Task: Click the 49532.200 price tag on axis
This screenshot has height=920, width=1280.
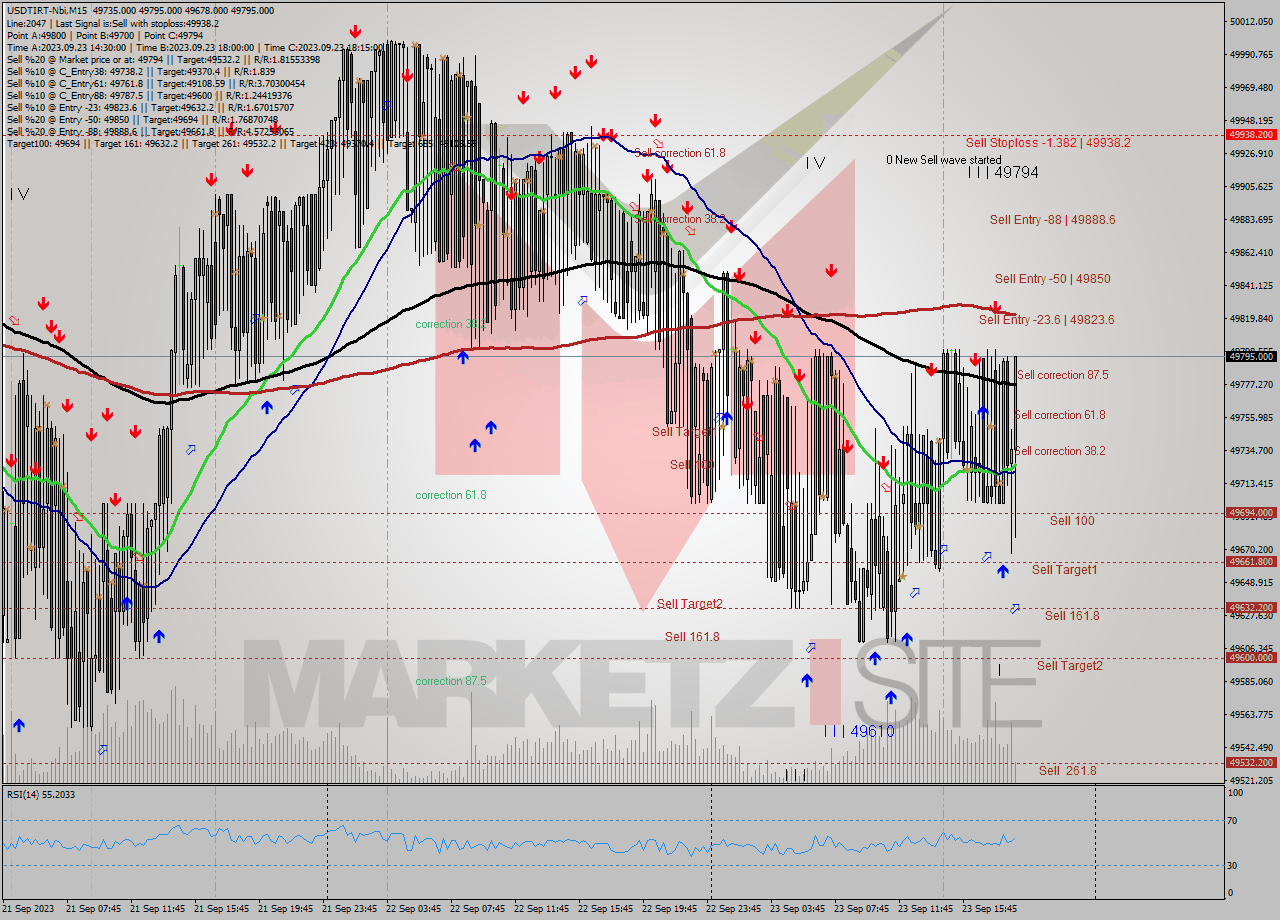Action: click(1250, 762)
